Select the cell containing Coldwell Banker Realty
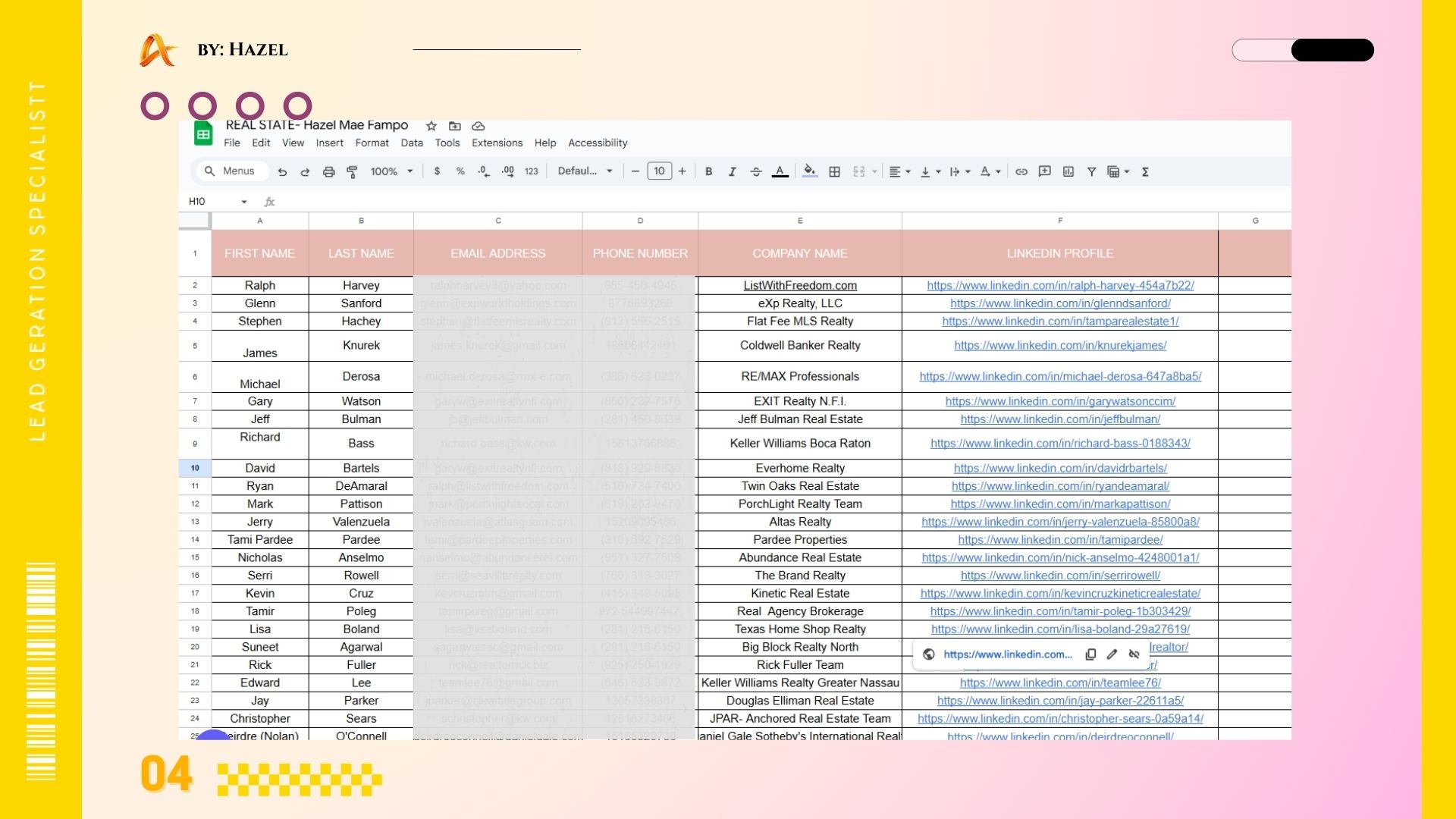This screenshot has height=819, width=1456. pyautogui.click(x=800, y=346)
